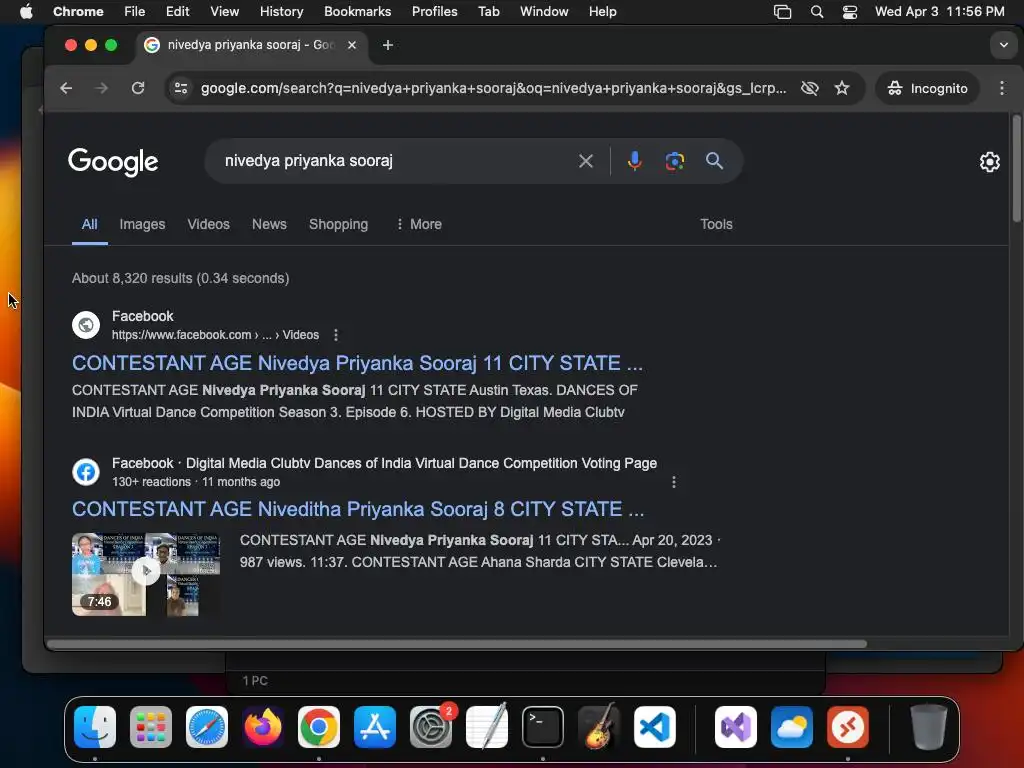The image size is (1024, 768).
Task: Close the nivedya priyanka sooraj tab
Action: click(352, 45)
